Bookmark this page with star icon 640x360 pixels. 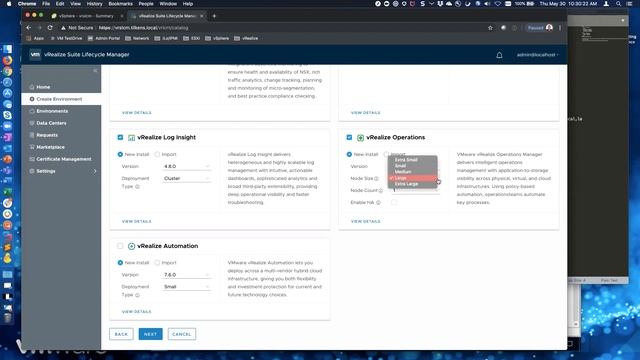(490, 28)
